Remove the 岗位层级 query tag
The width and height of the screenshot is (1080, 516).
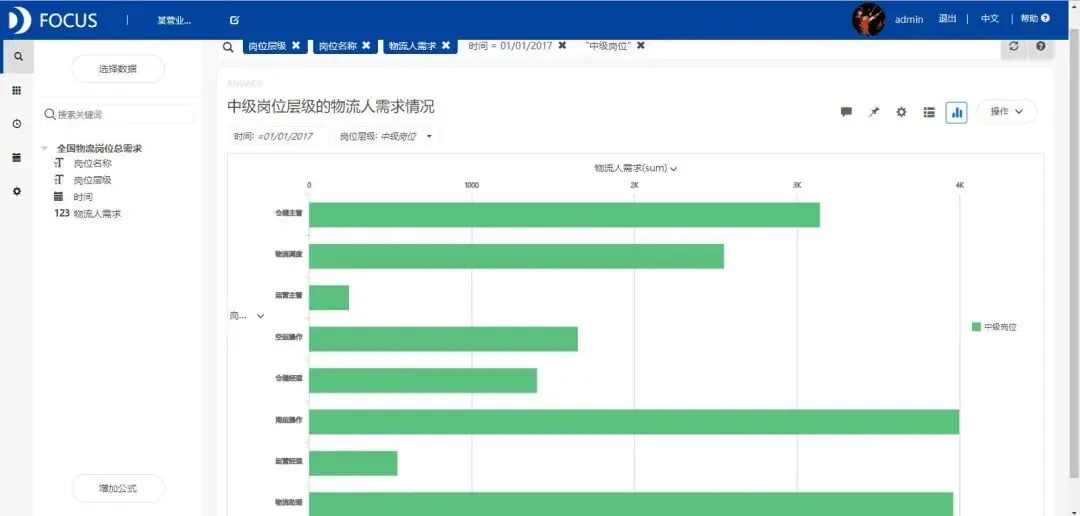point(295,45)
